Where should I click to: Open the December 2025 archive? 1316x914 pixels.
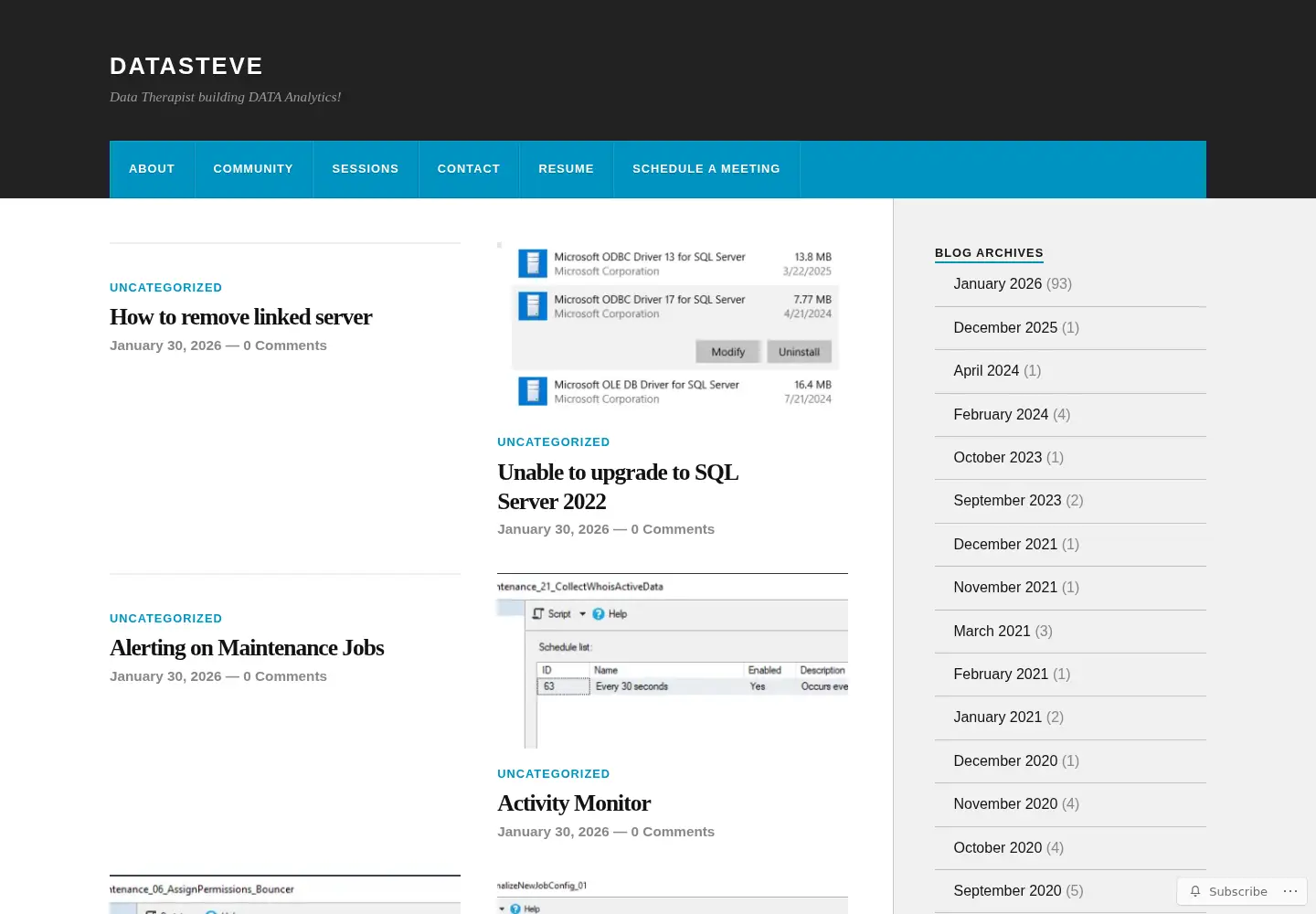1005,327
